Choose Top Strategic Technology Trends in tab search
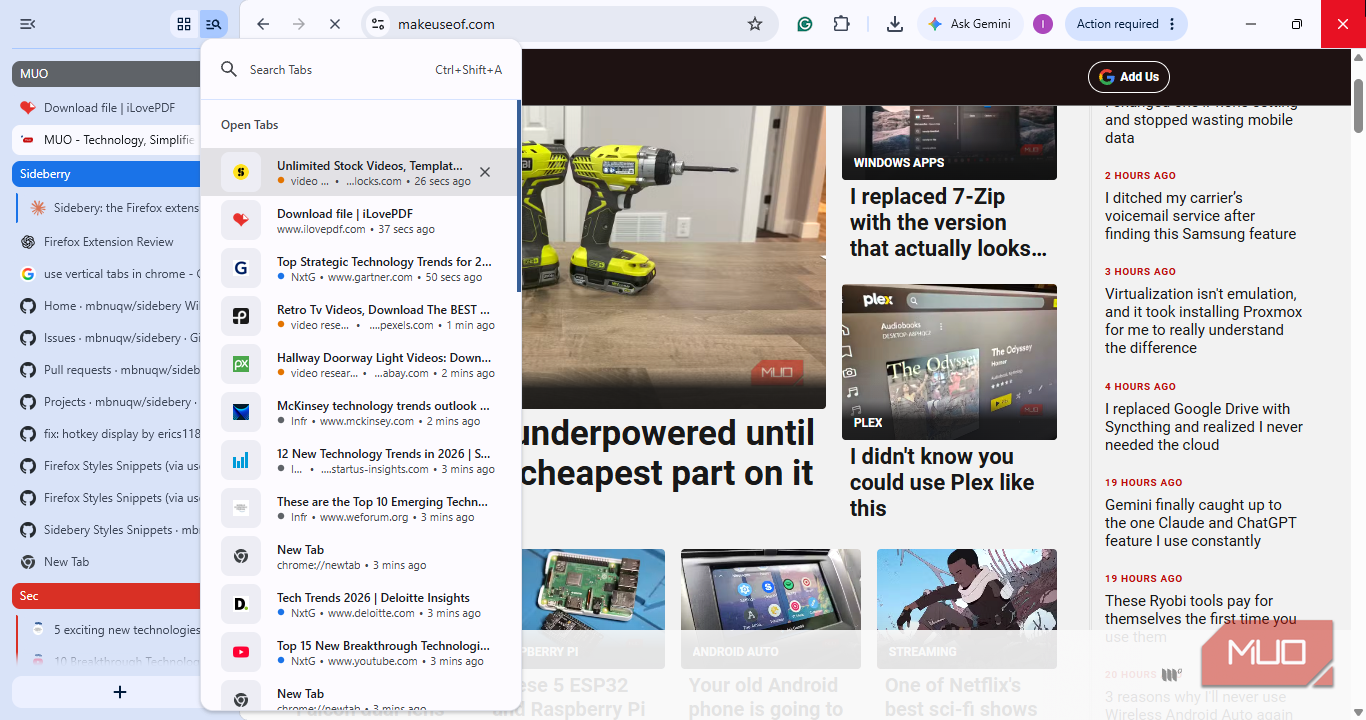Viewport: 1366px width, 720px height. 360,268
